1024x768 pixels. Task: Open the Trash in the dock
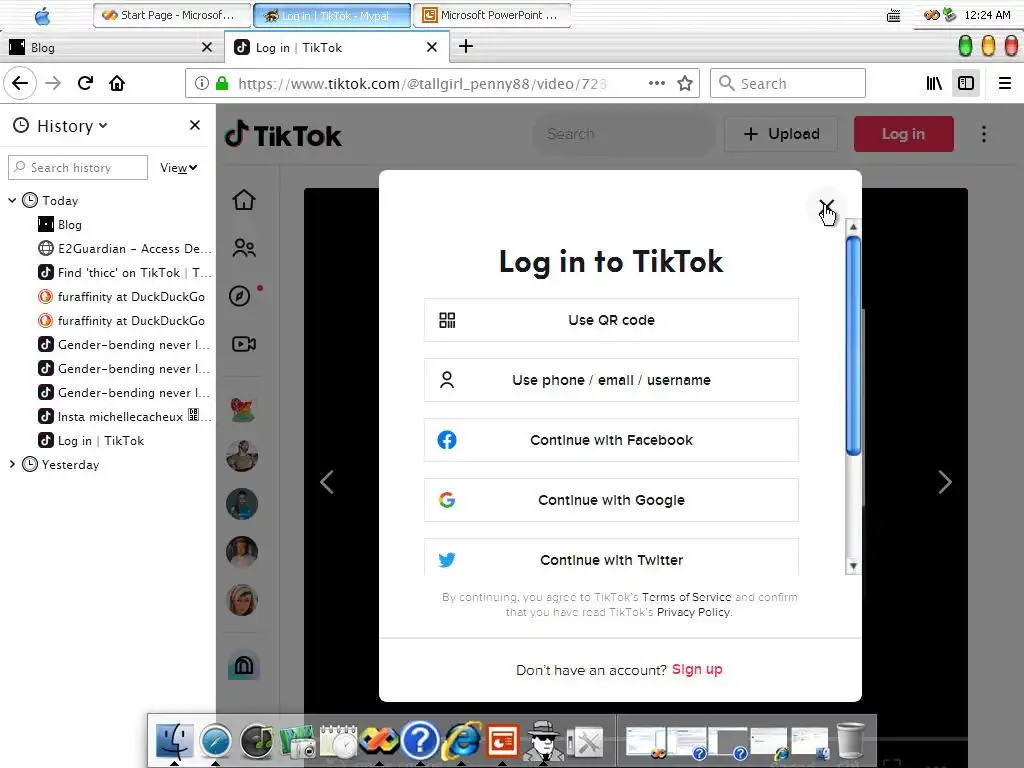pyautogui.click(x=851, y=741)
